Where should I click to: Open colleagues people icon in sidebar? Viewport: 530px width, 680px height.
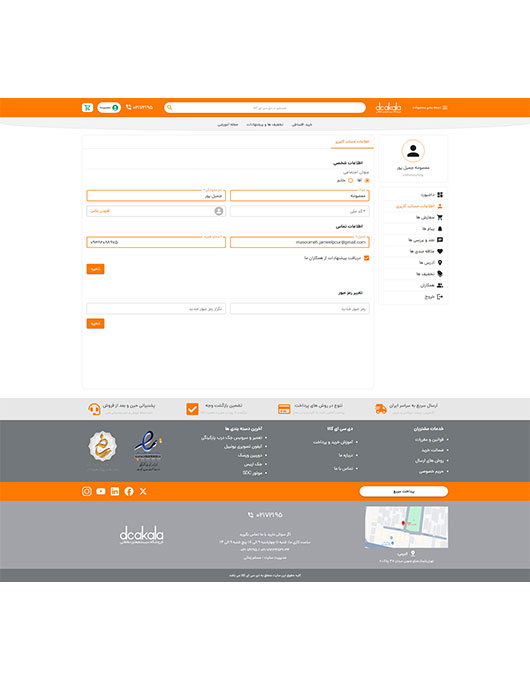click(440, 285)
